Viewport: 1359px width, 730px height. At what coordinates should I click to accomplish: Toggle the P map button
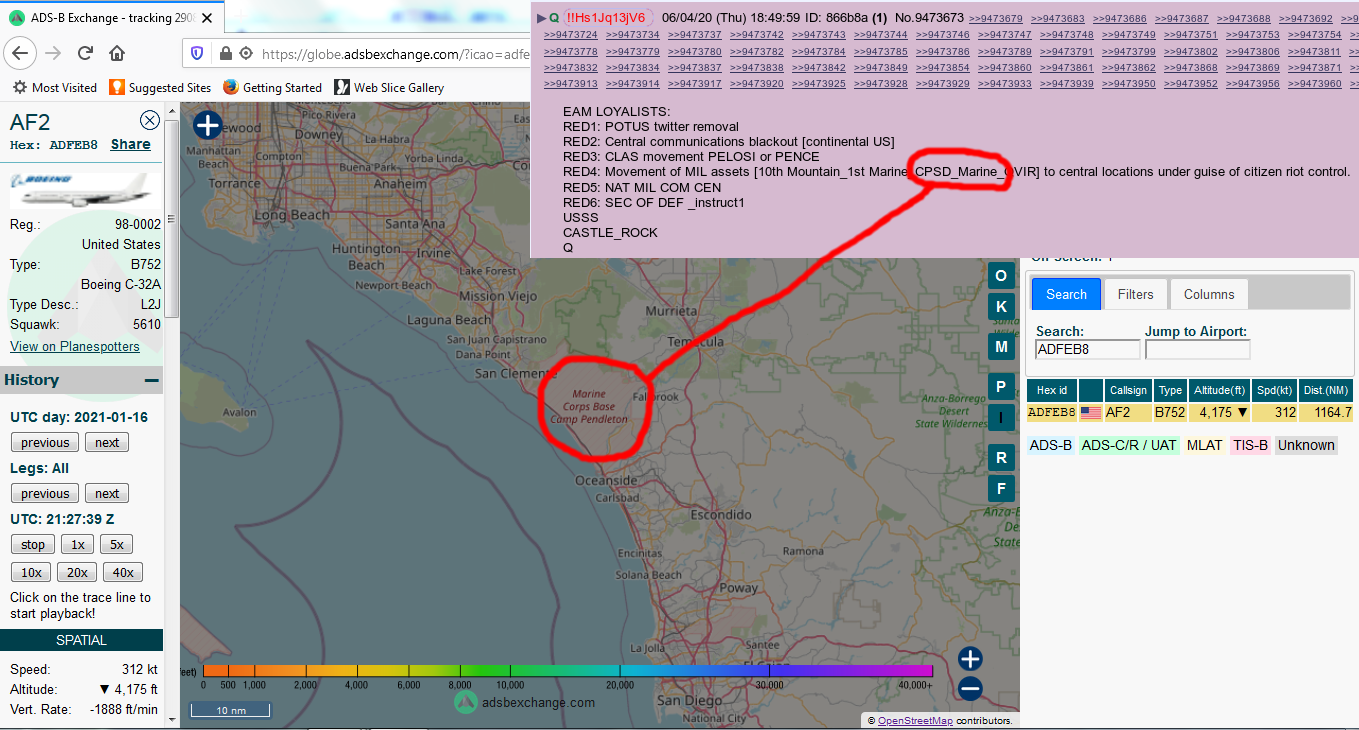click(x=1001, y=387)
